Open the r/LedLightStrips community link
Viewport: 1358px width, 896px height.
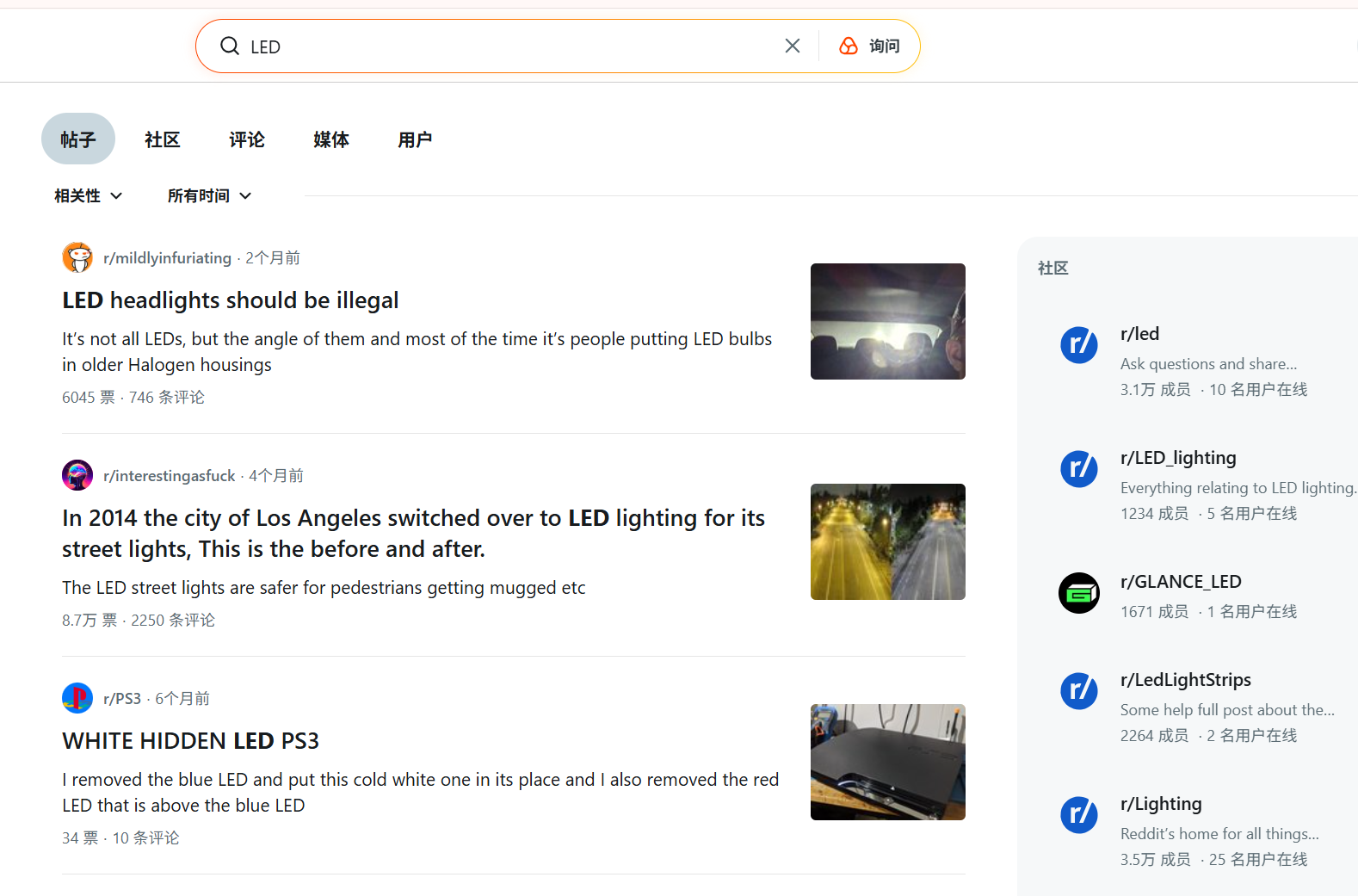tap(1185, 680)
